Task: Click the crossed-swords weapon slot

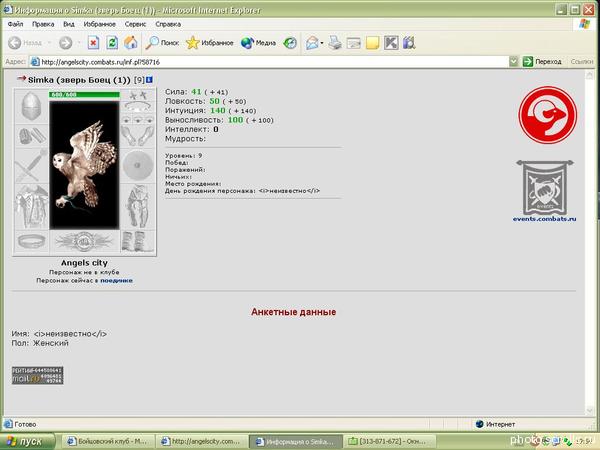Action: click(31, 165)
